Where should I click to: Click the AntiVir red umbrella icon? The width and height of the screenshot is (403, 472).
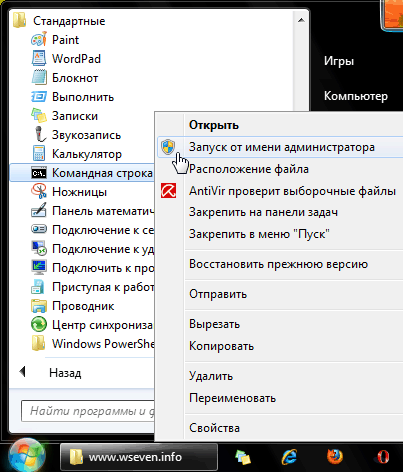click(x=168, y=191)
